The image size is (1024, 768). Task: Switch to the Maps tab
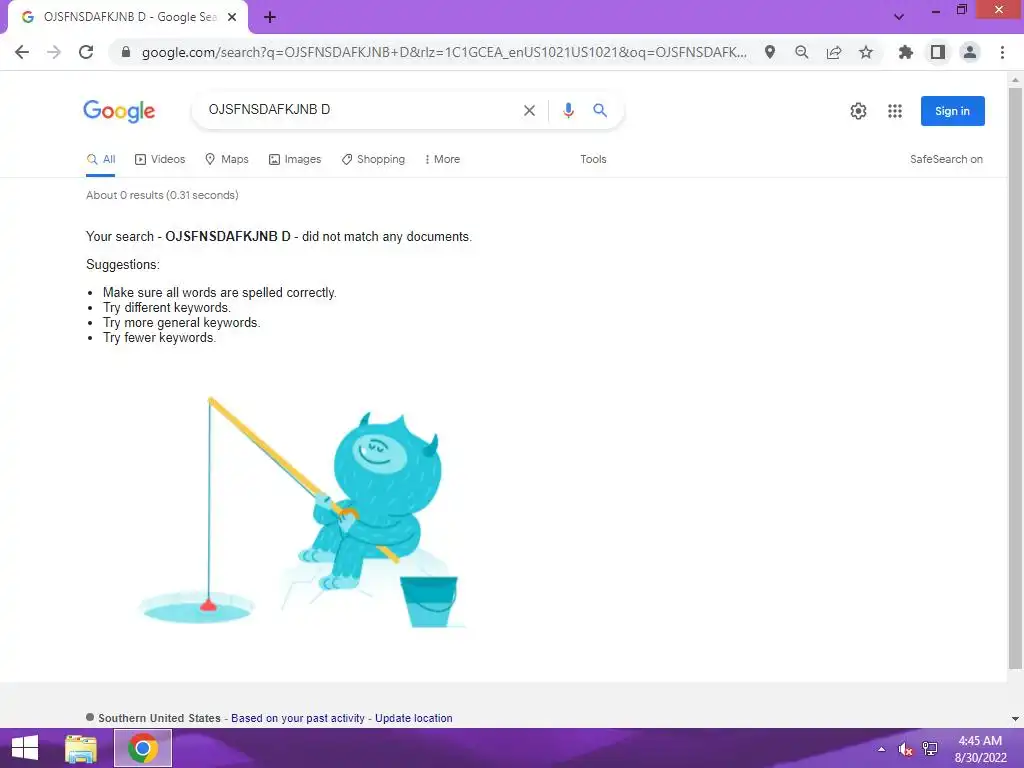click(x=227, y=159)
